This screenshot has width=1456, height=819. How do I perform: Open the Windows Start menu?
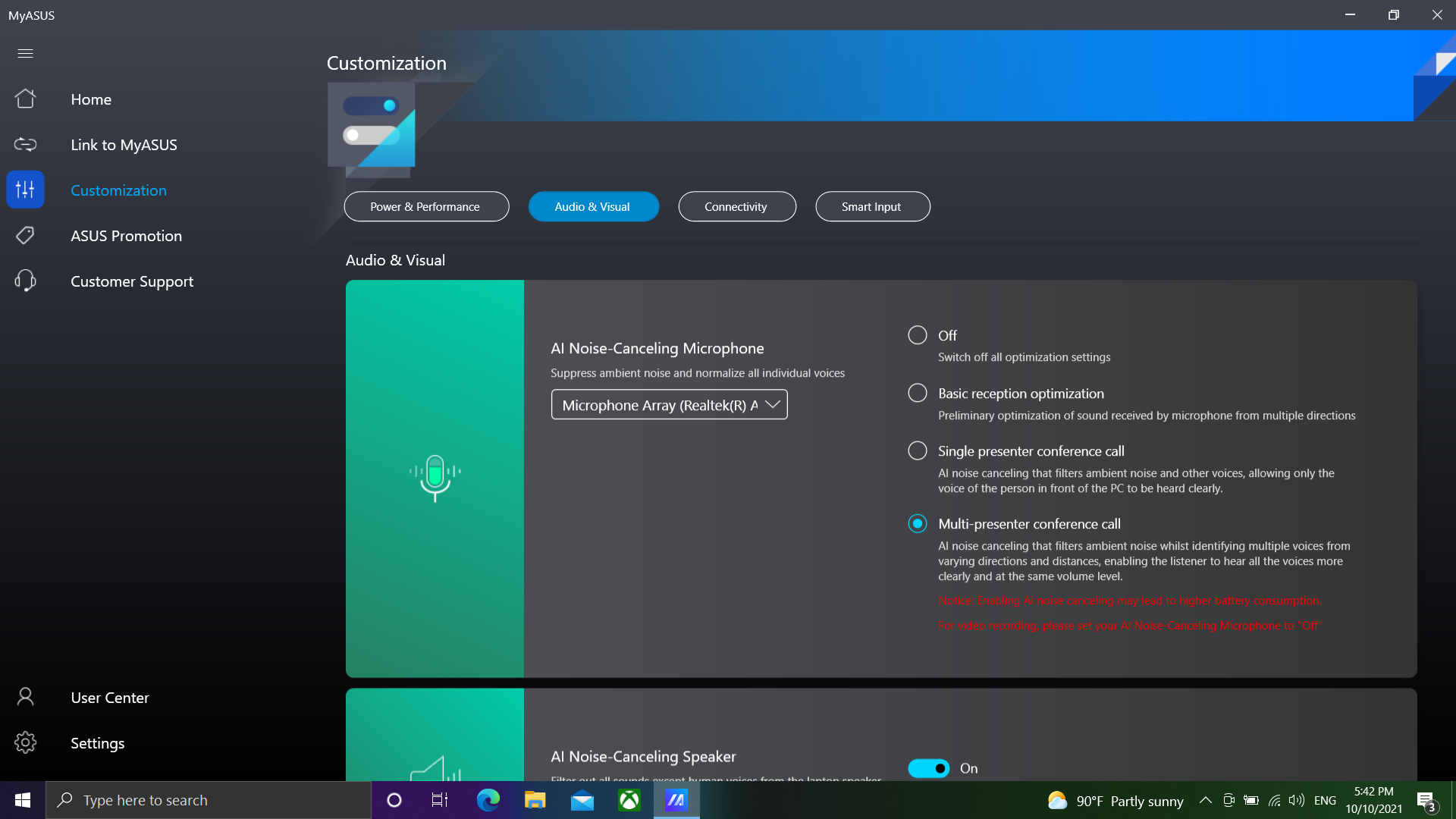click(x=23, y=800)
